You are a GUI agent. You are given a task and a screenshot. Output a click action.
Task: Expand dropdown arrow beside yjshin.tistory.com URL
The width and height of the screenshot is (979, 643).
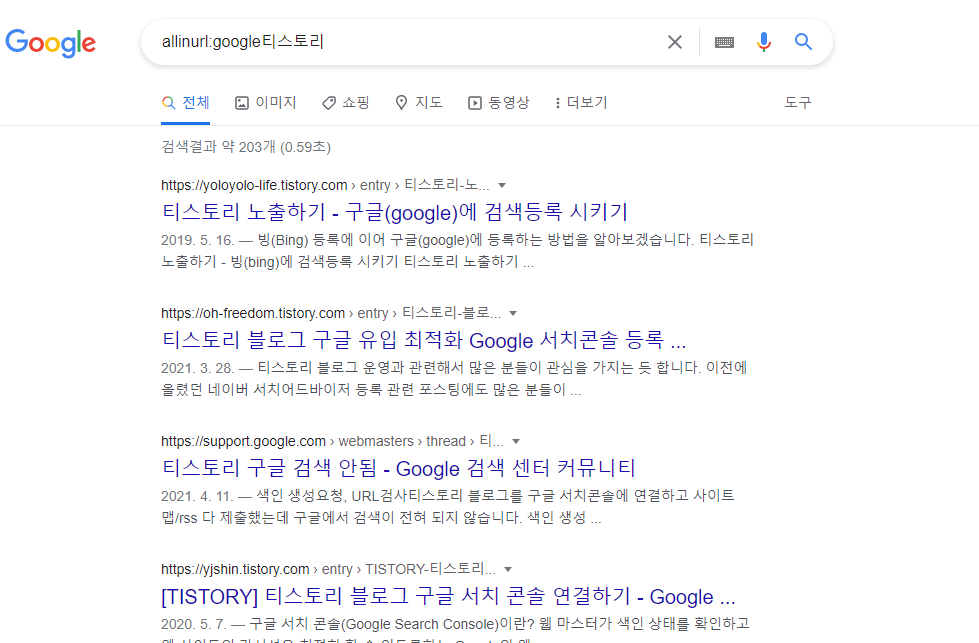[508, 569]
